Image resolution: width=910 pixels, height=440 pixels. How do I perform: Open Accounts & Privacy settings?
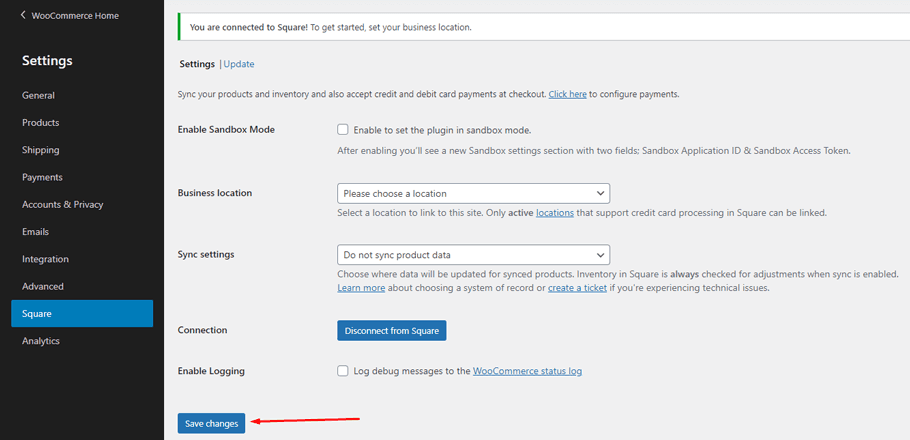(x=63, y=204)
